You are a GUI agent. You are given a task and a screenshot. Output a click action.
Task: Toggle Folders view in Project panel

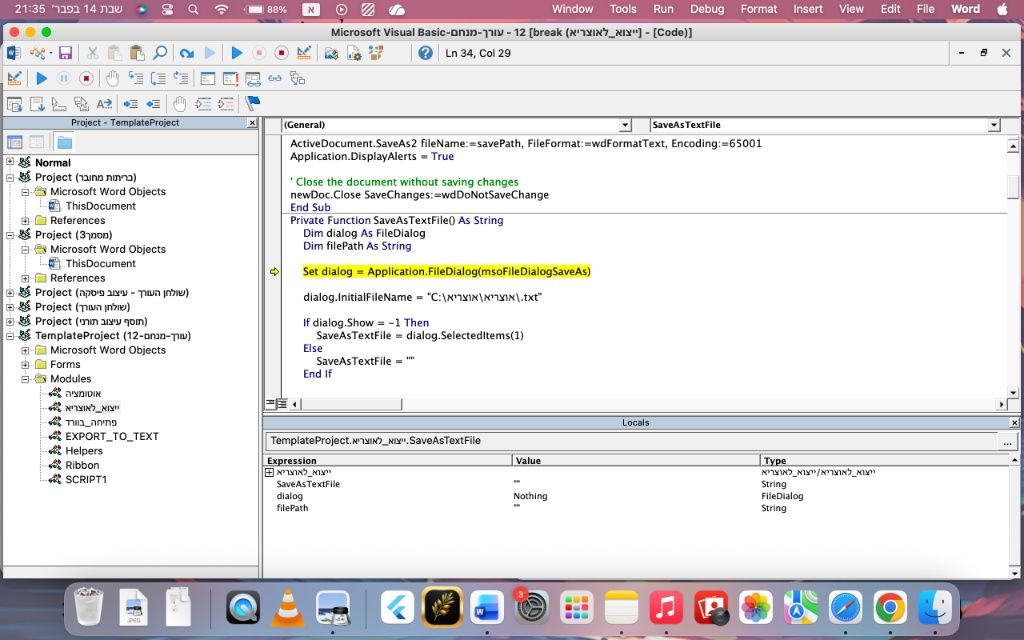tap(64, 142)
